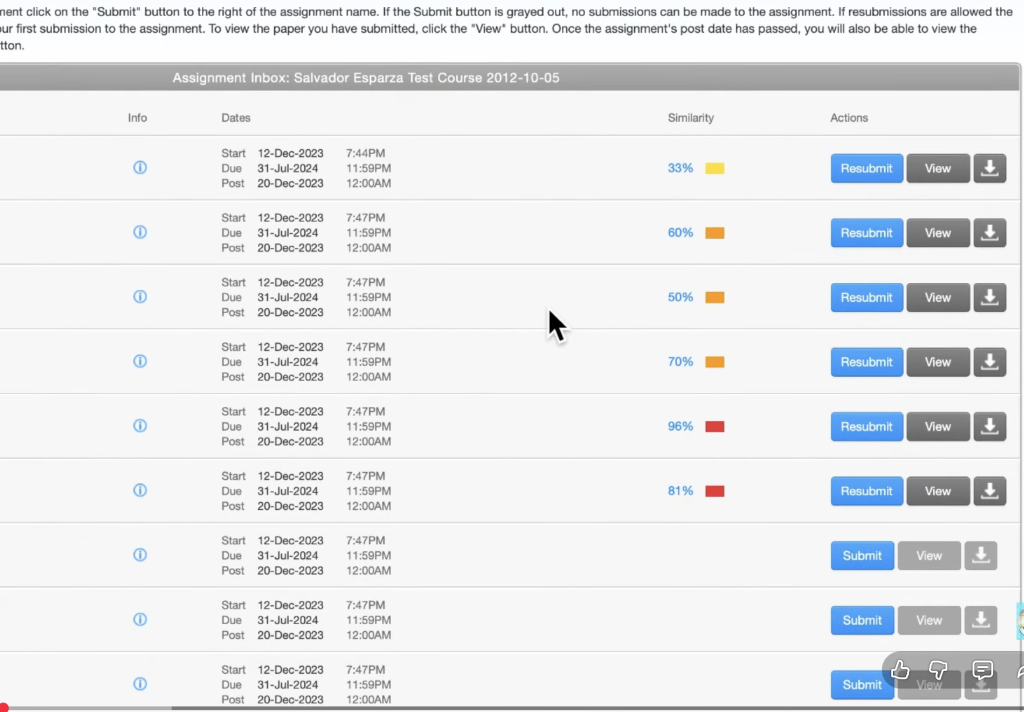Click download icon for the 81% similarity row
This screenshot has height=712, width=1024.
point(989,491)
